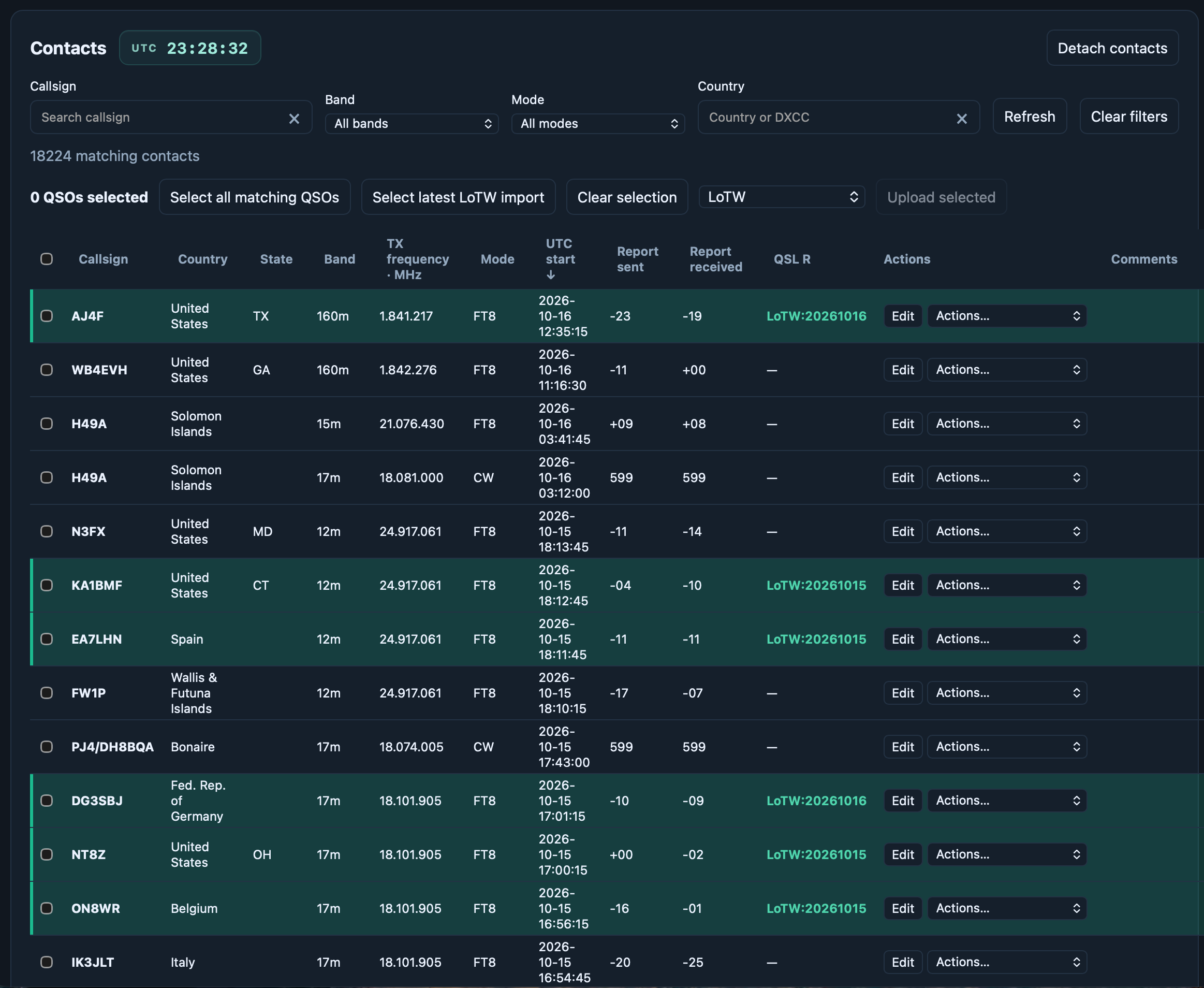The height and width of the screenshot is (988, 1204).
Task: Expand the Actions menu for EA7LHN
Action: pyautogui.click(x=1007, y=639)
